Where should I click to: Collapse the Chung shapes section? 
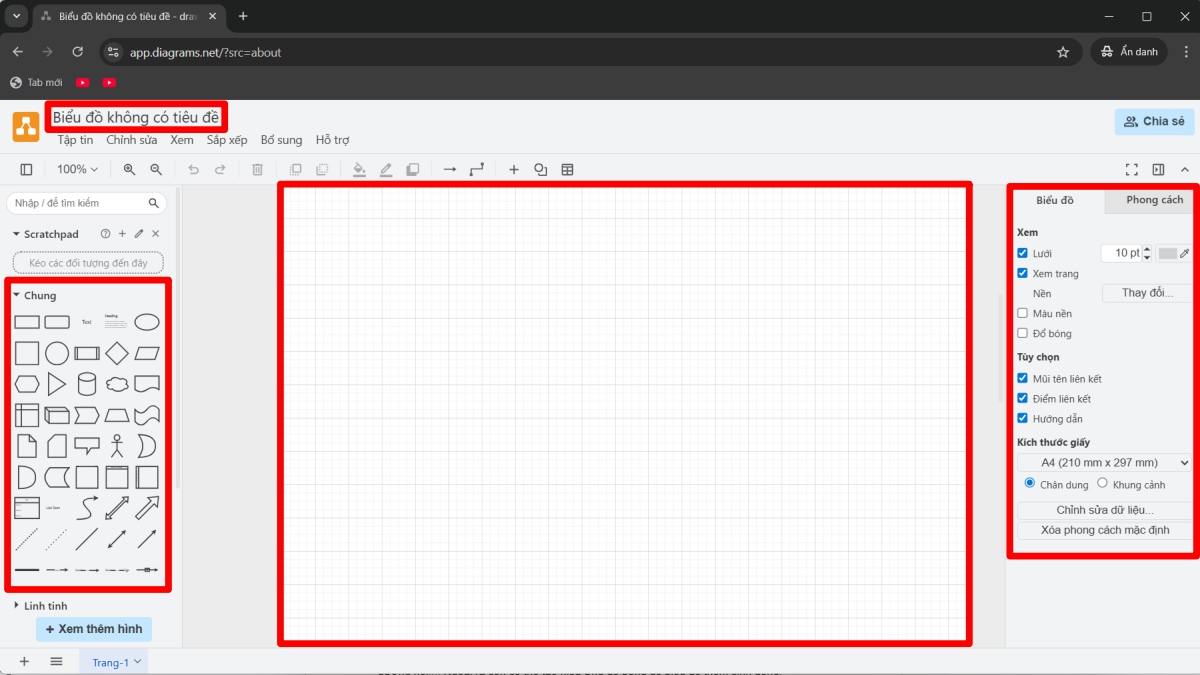pyautogui.click(x=35, y=296)
